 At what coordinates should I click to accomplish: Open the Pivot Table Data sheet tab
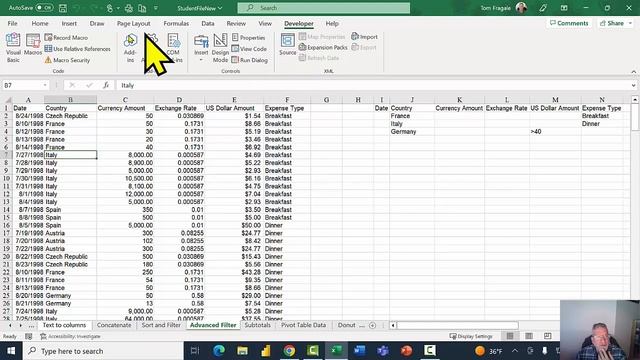(303, 325)
